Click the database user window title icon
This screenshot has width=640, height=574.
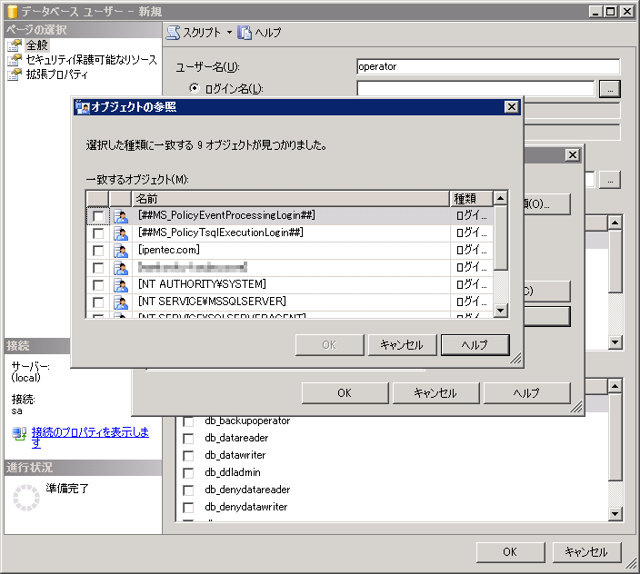click(13, 11)
